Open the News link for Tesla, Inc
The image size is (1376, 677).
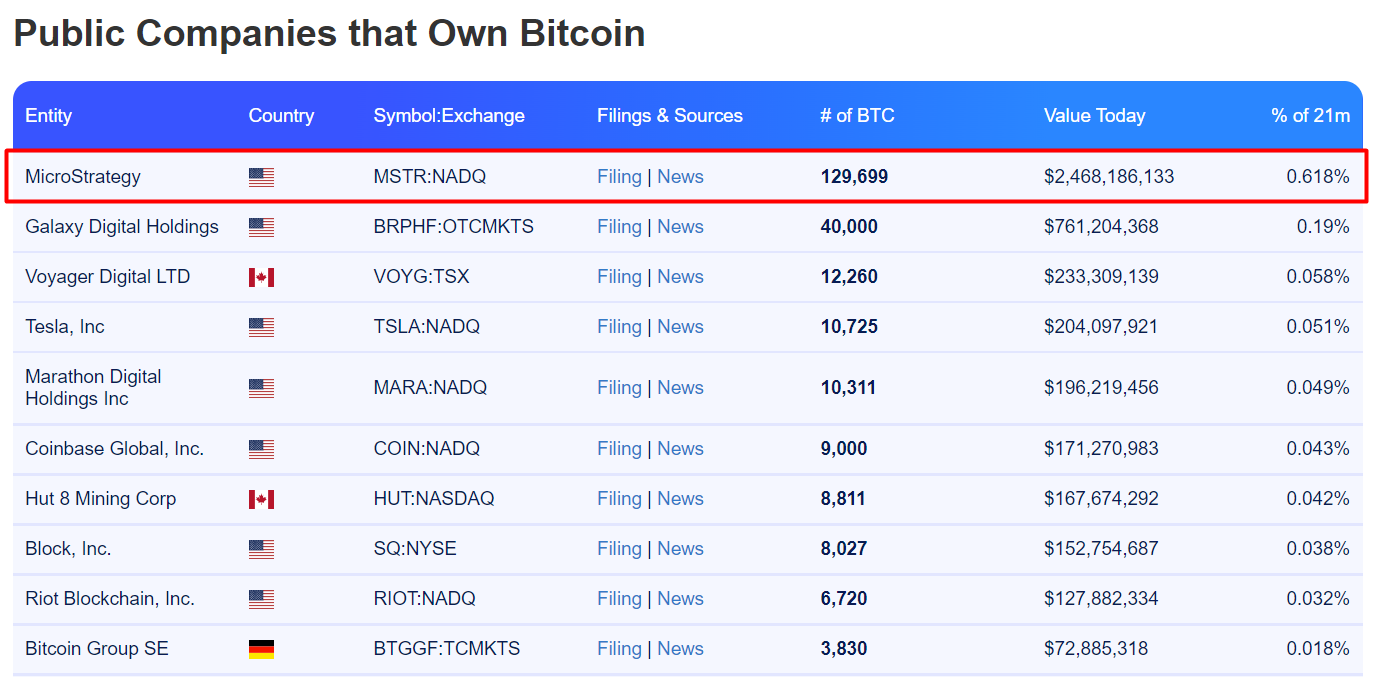(x=680, y=327)
